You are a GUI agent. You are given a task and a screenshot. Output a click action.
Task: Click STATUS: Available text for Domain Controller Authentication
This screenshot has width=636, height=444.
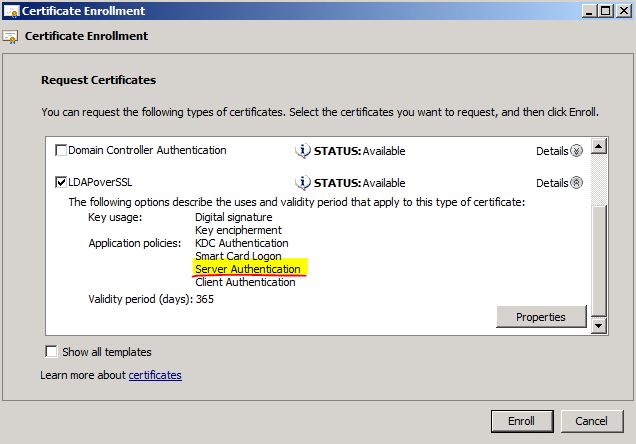(x=359, y=151)
